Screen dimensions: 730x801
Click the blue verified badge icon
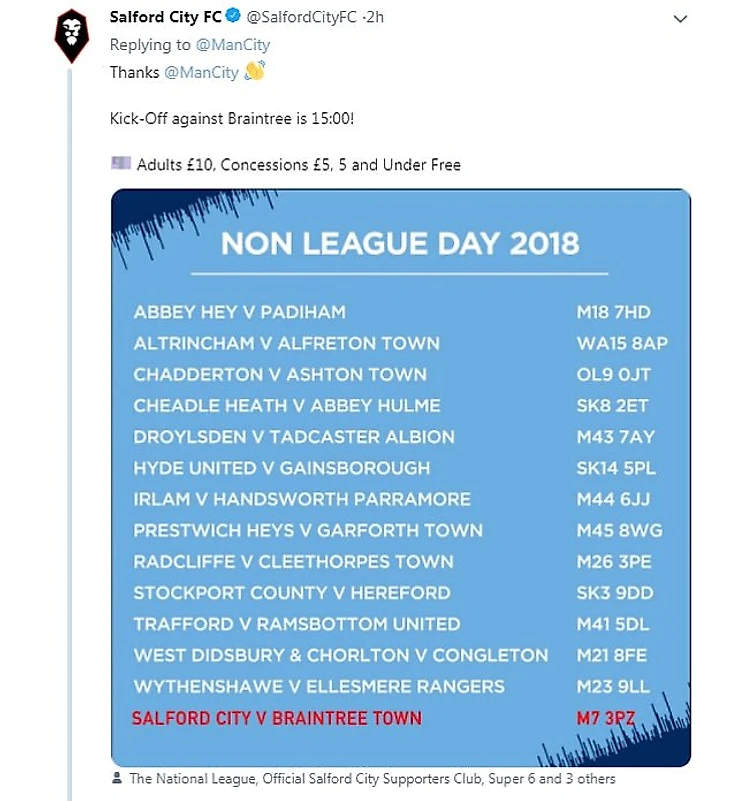tap(233, 16)
